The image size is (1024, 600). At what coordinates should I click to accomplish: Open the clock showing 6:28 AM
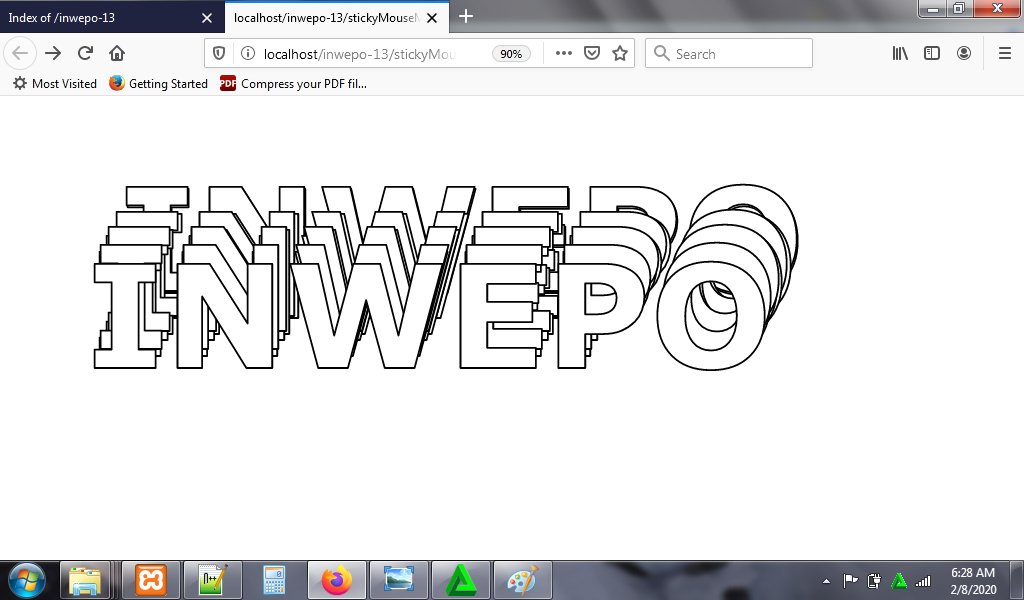[972, 580]
